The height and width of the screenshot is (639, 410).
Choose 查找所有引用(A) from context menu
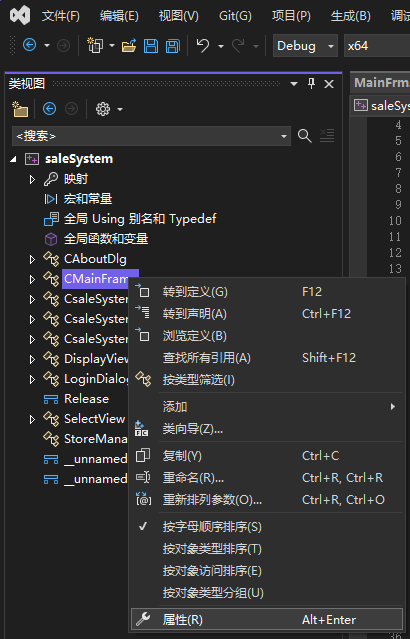(x=267, y=358)
